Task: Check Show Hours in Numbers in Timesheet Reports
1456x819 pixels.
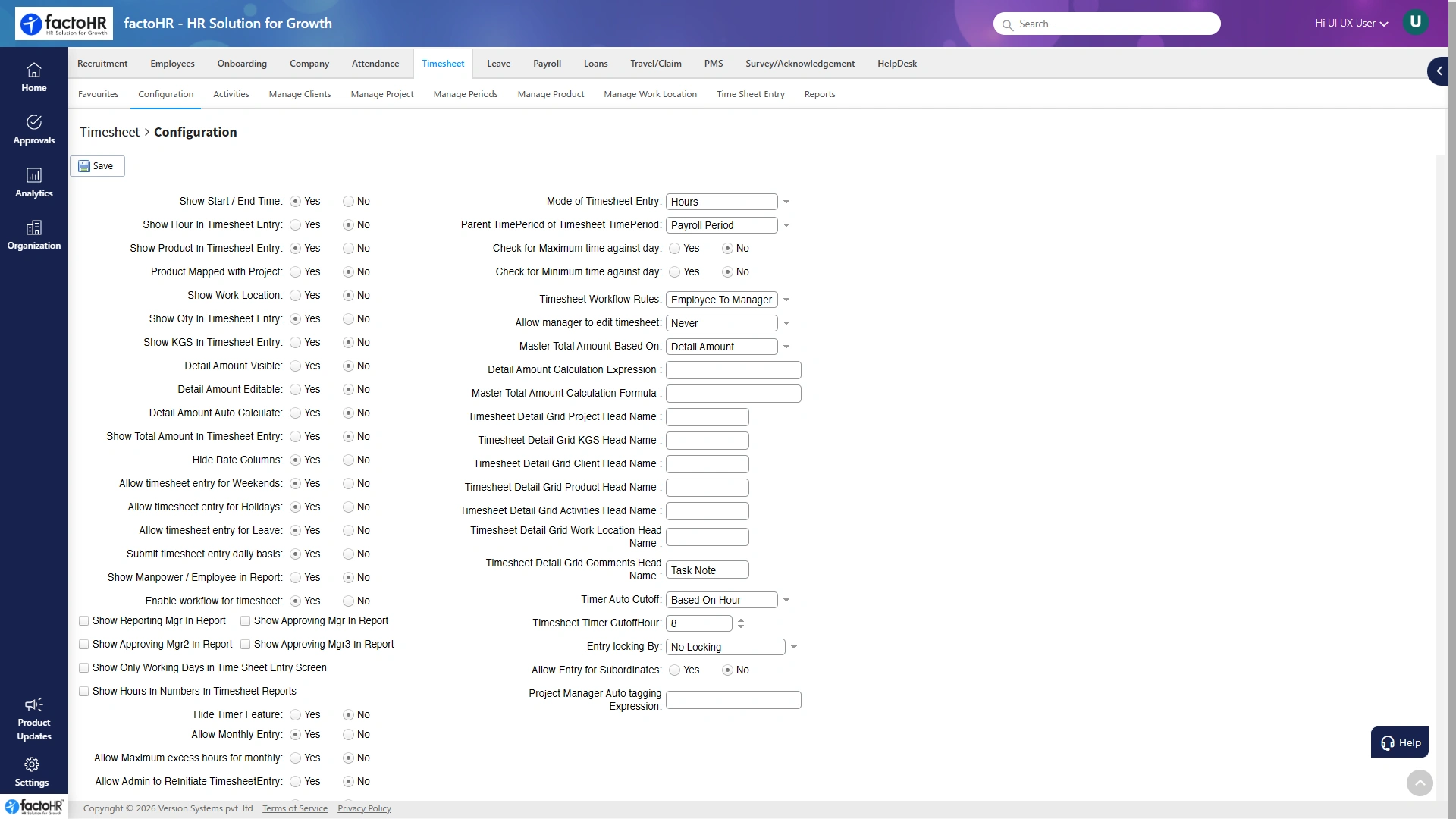Action: pos(84,692)
